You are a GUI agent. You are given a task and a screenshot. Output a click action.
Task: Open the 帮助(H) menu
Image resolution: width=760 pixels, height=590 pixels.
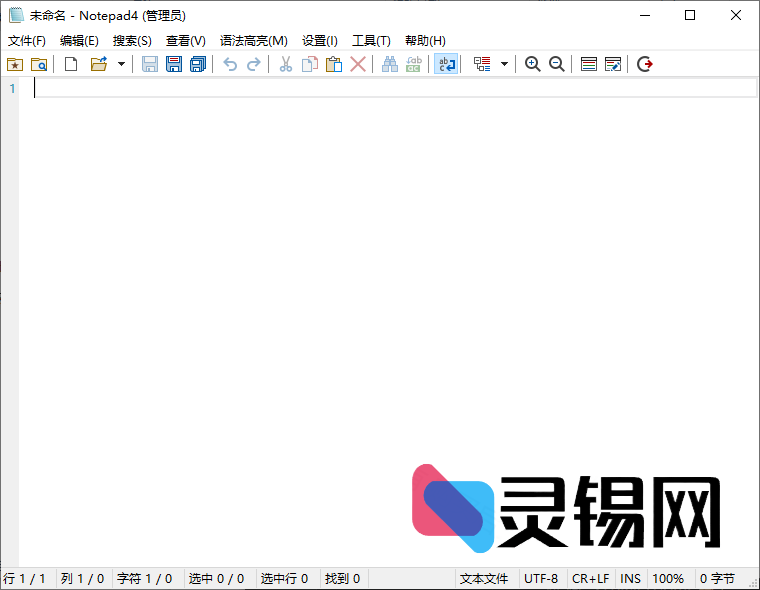(425, 41)
